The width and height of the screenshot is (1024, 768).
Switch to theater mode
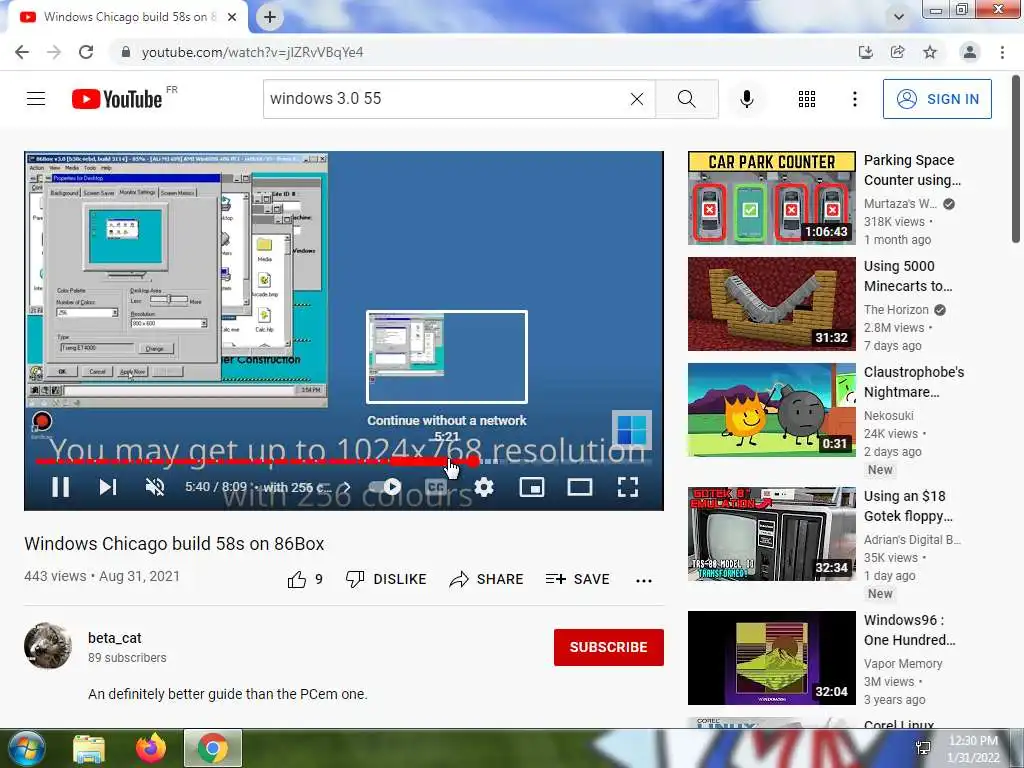click(x=580, y=487)
